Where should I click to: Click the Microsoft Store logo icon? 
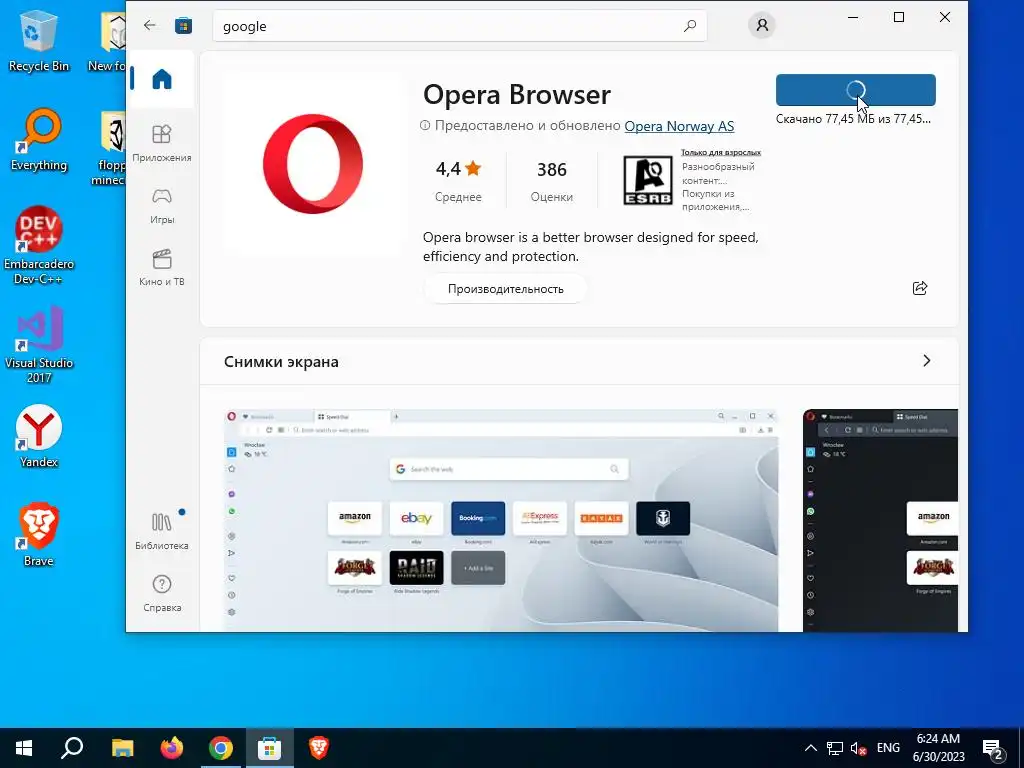coord(184,25)
